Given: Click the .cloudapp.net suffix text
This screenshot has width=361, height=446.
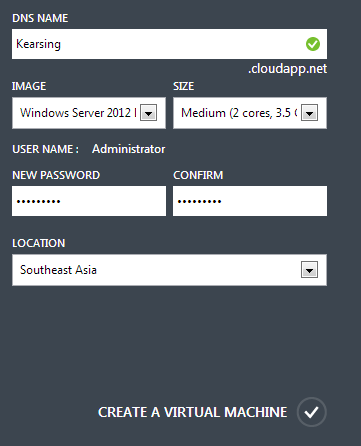Looking at the screenshot, I should 287,69.
